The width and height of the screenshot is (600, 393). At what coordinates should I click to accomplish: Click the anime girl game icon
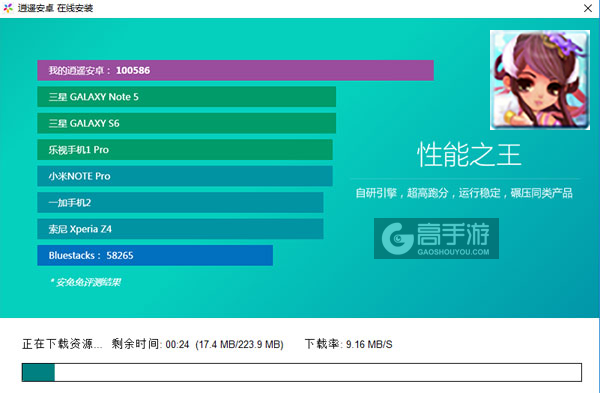click(540, 80)
